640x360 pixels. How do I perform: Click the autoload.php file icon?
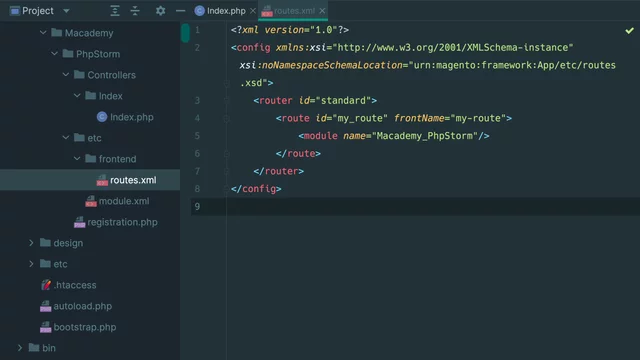click(x=45, y=306)
